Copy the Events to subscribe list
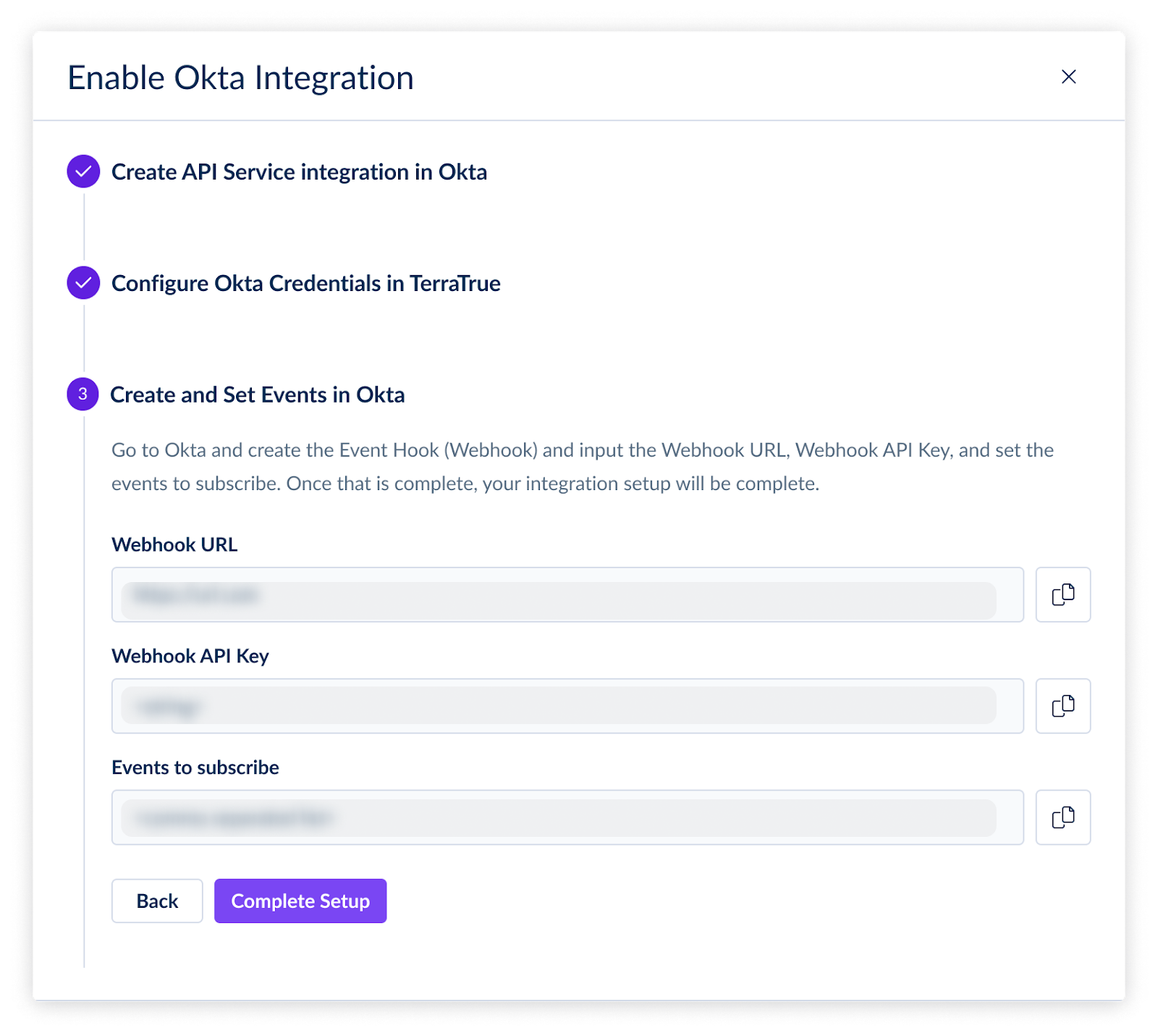 (1062, 817)
